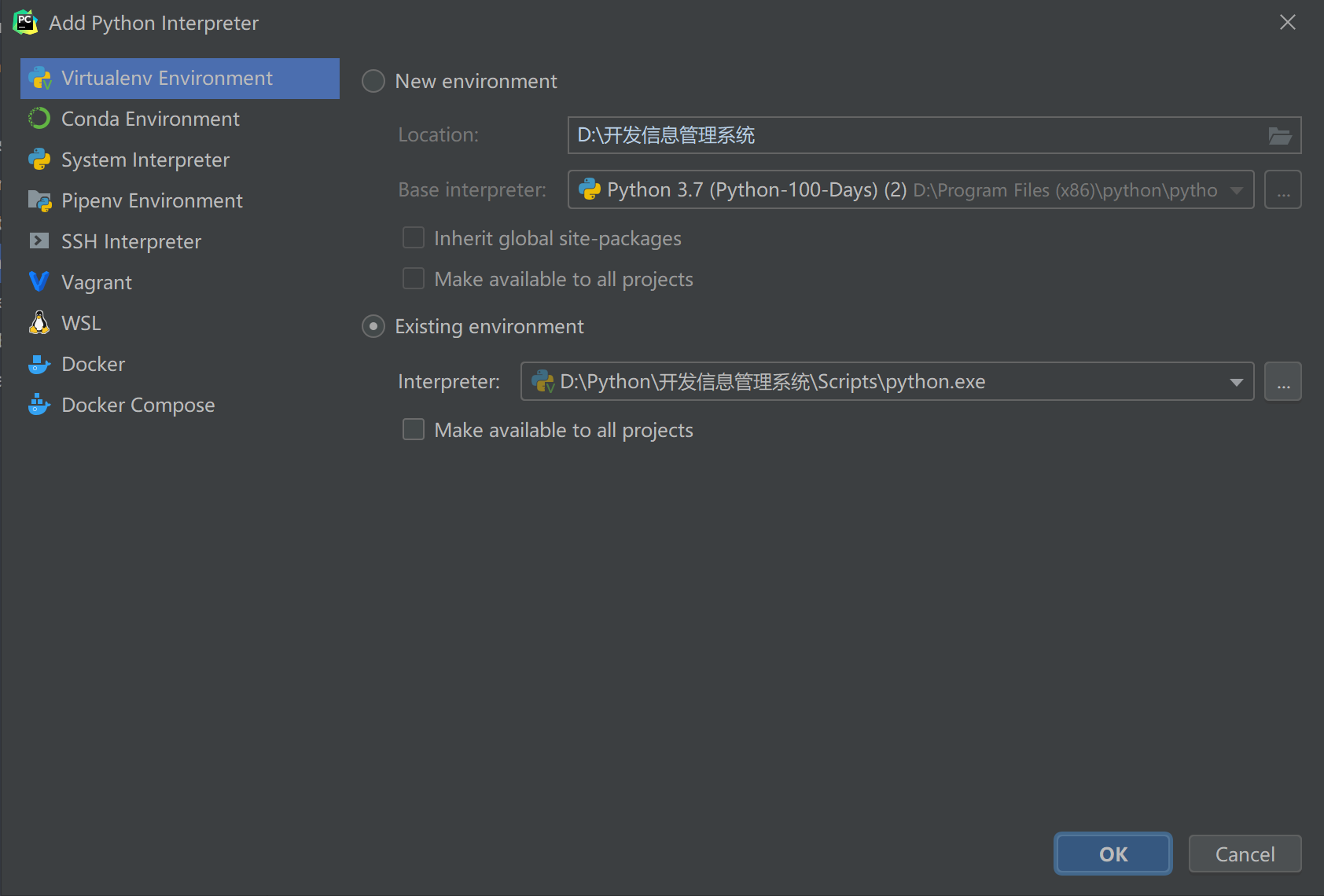Select the Conda Environment list item

coord(149,118)
